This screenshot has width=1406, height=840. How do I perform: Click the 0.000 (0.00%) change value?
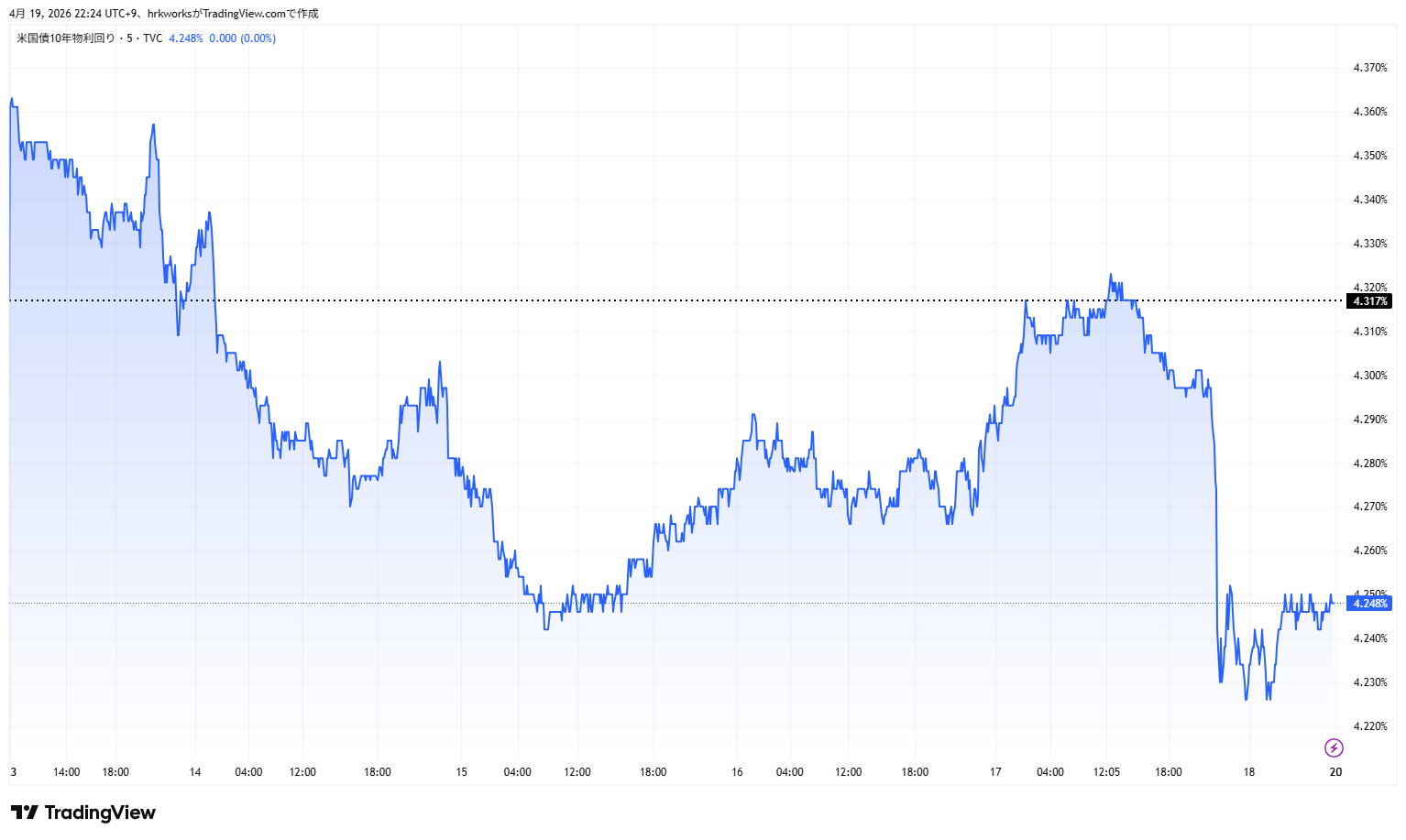click(x=242, y=38)
